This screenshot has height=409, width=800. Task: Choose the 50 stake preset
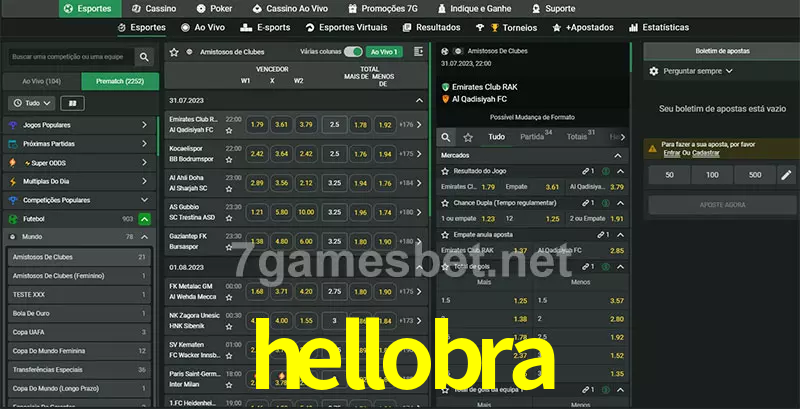[x=669, y=175]
